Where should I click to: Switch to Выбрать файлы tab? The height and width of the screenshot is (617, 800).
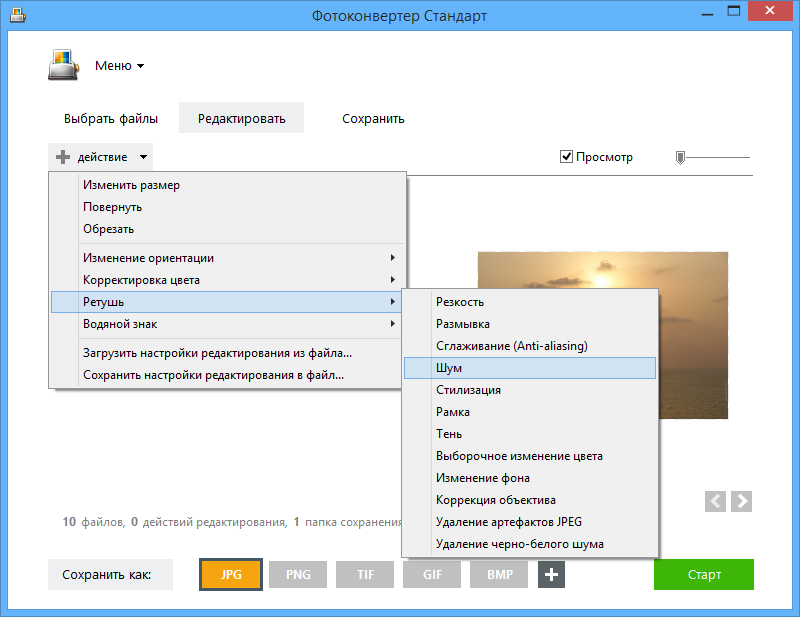click(111, 118)
